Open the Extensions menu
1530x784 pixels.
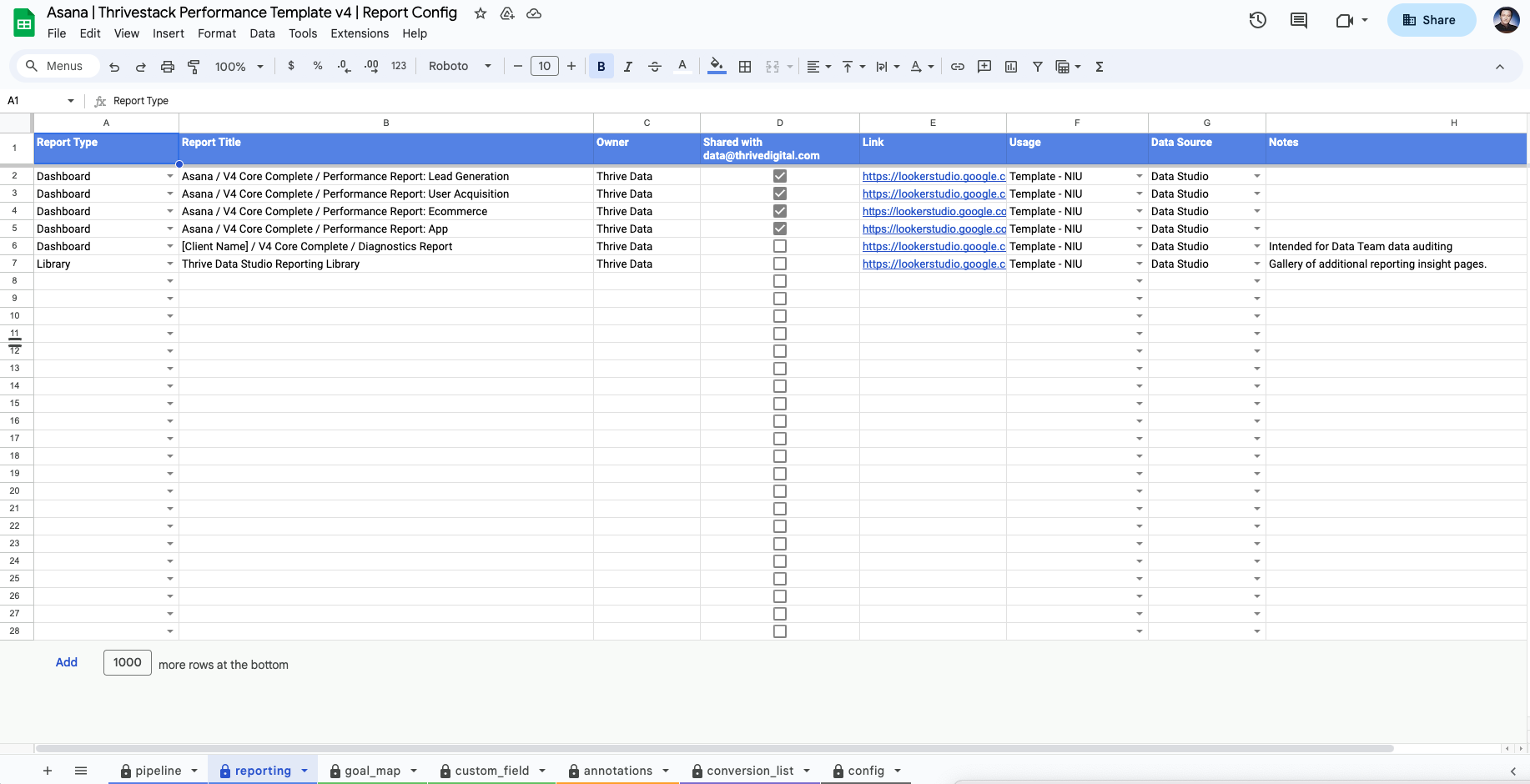point(360,33)
